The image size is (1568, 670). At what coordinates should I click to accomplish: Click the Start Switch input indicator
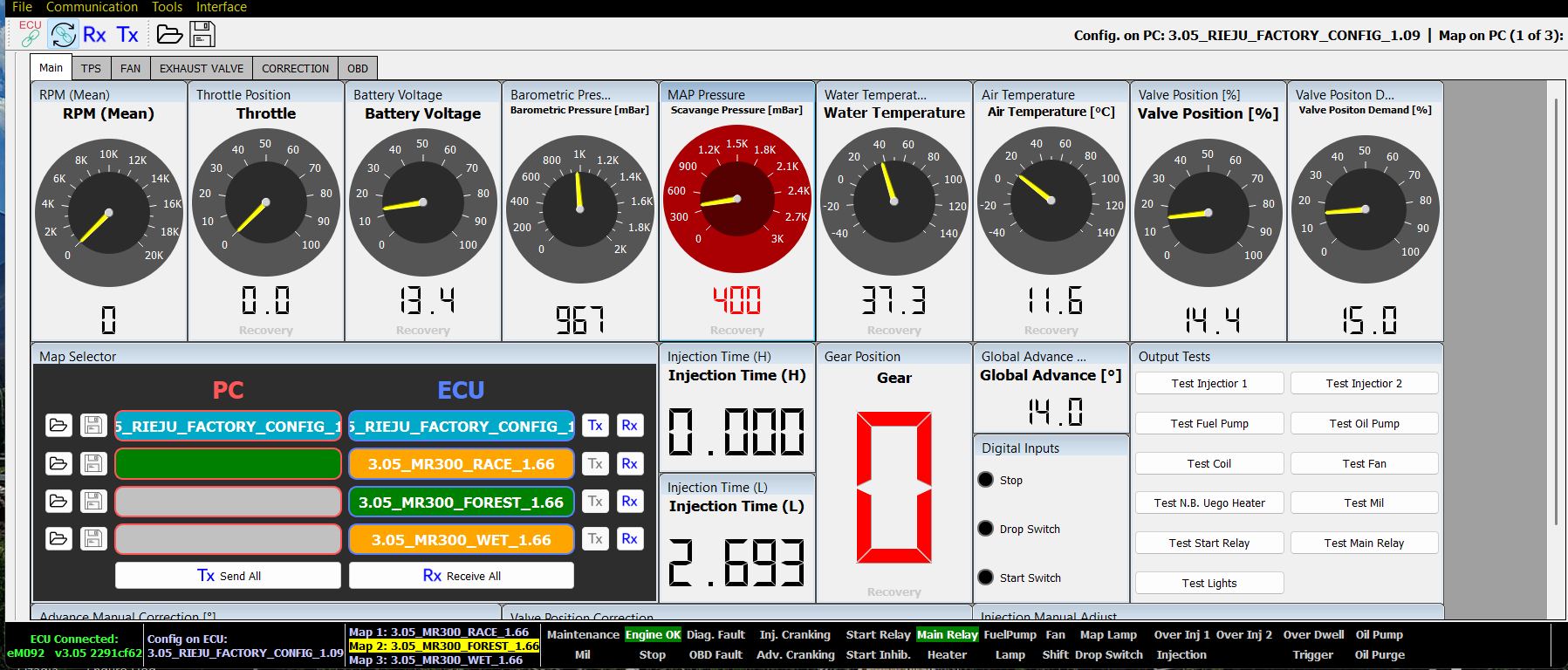click(986, 578)
